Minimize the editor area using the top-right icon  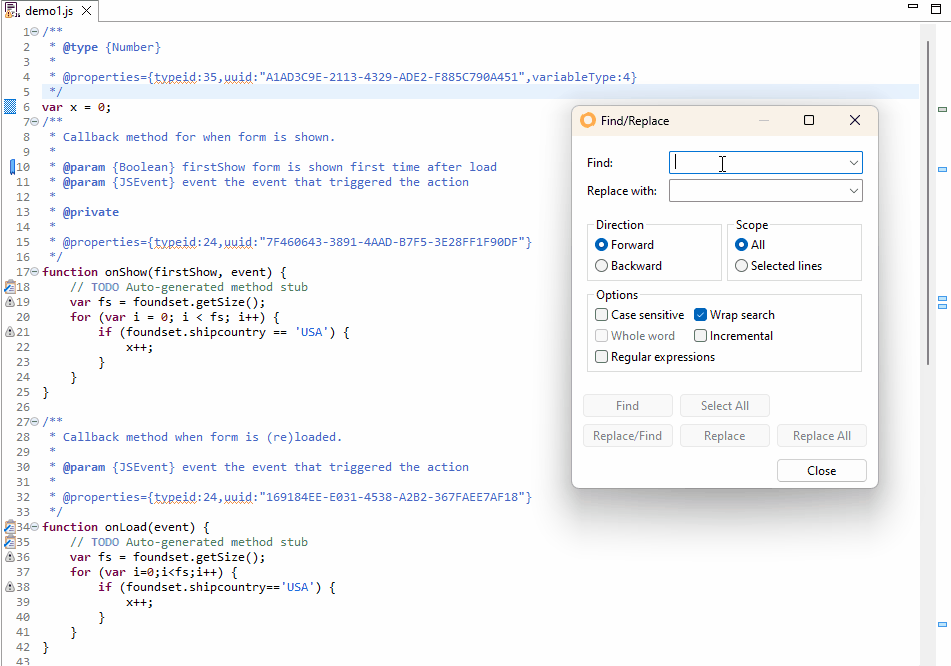913,6
